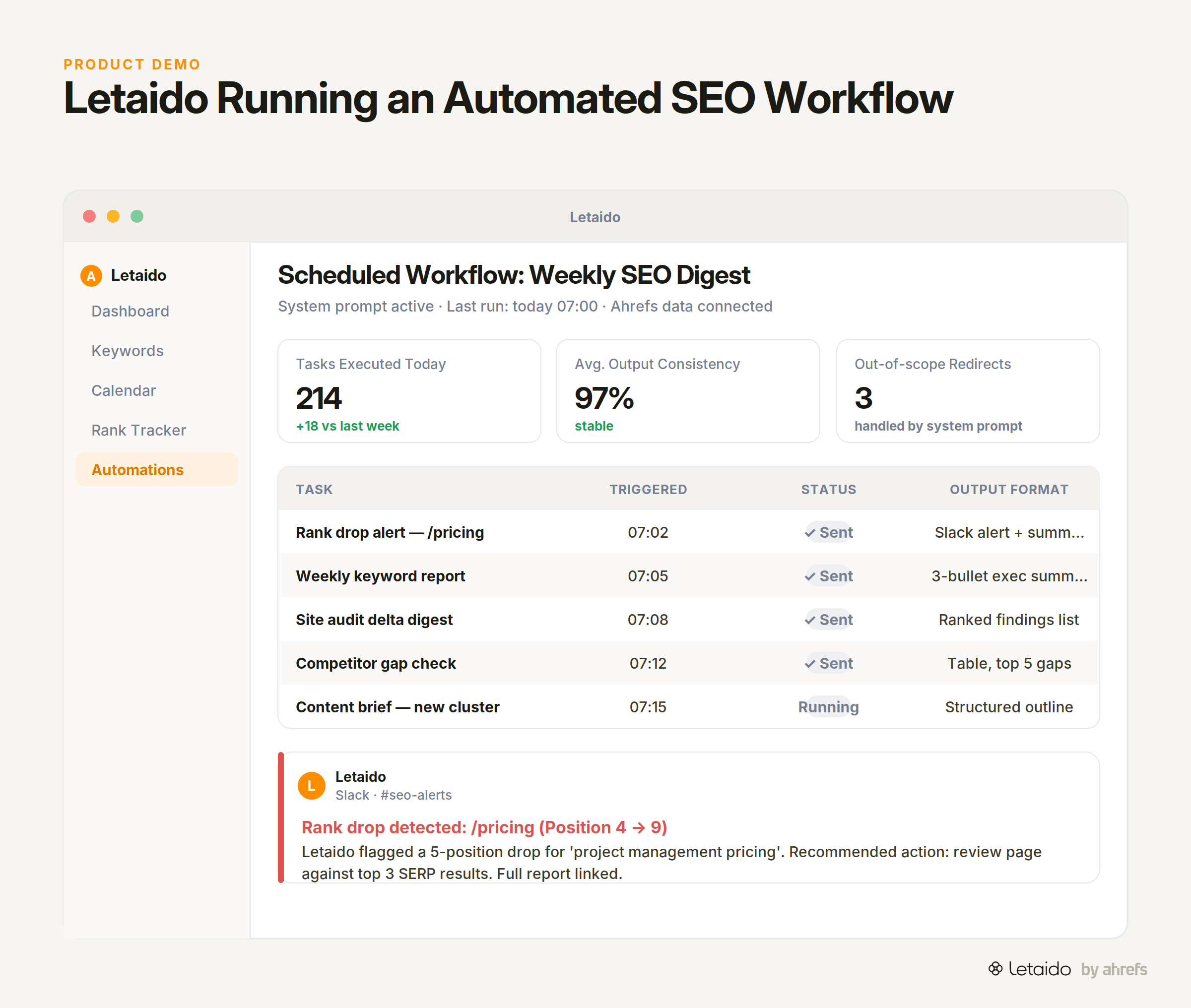The width and height of the screenshot is (1191, 1008).
Task: Click the orange Letaido avatar in the sidebar
Action: (x=91, y=275)
